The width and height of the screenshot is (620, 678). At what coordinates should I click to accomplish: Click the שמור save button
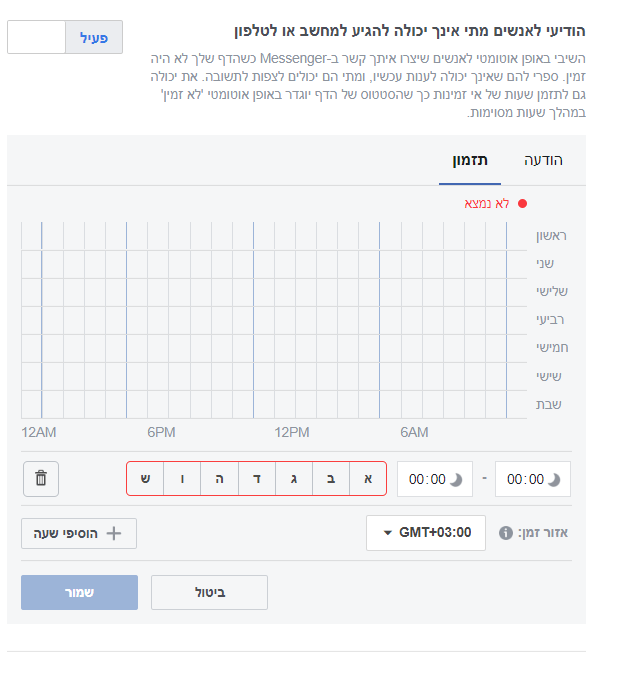[x=79, y=592]
